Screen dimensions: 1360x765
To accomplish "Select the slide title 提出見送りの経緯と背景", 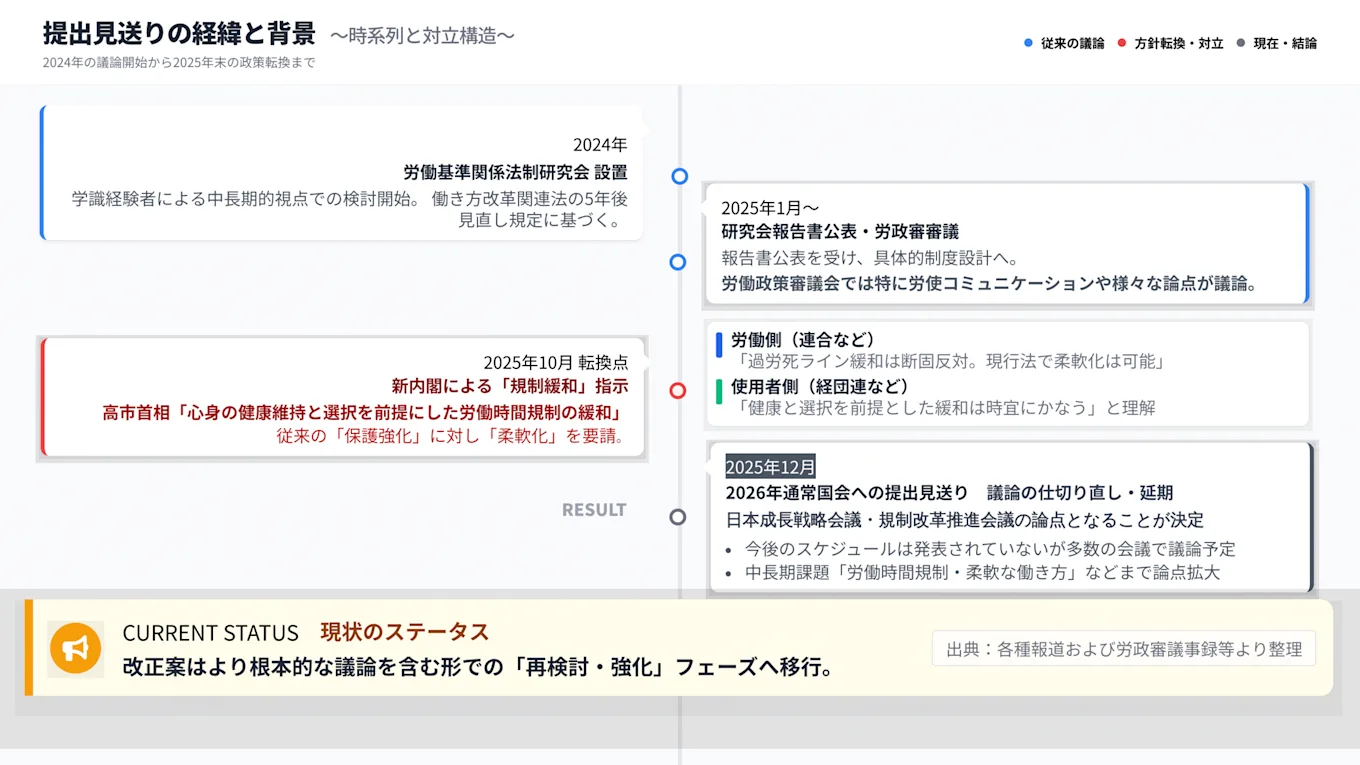I will pos(178,31).
